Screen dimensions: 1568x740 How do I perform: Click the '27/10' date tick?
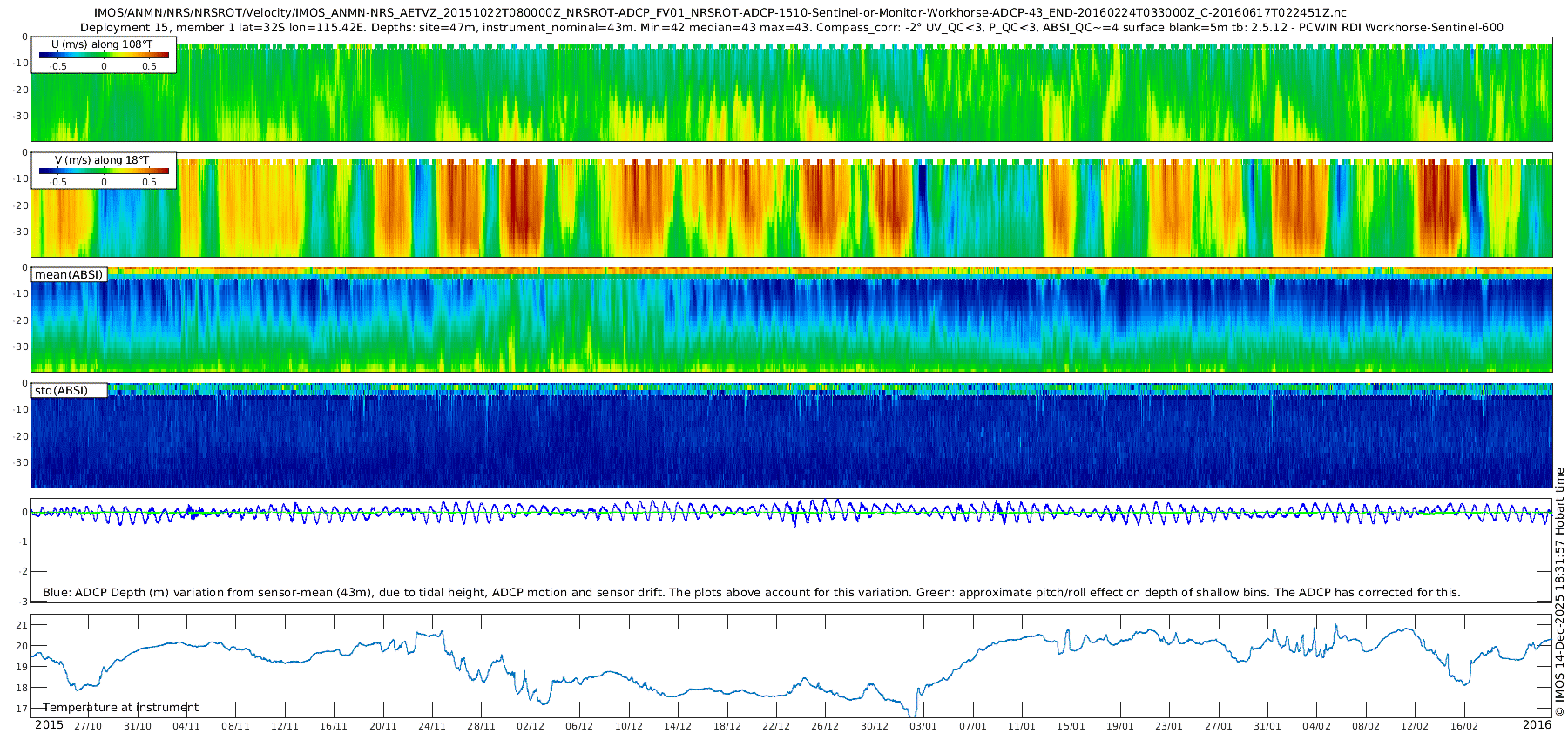[x=88, y=727]
